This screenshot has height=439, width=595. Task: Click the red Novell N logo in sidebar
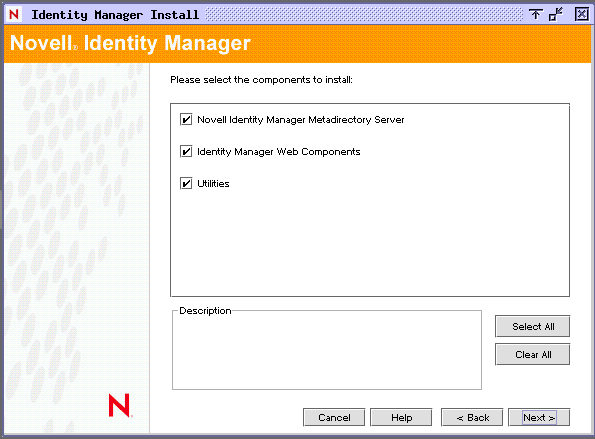tap(120, 405)
